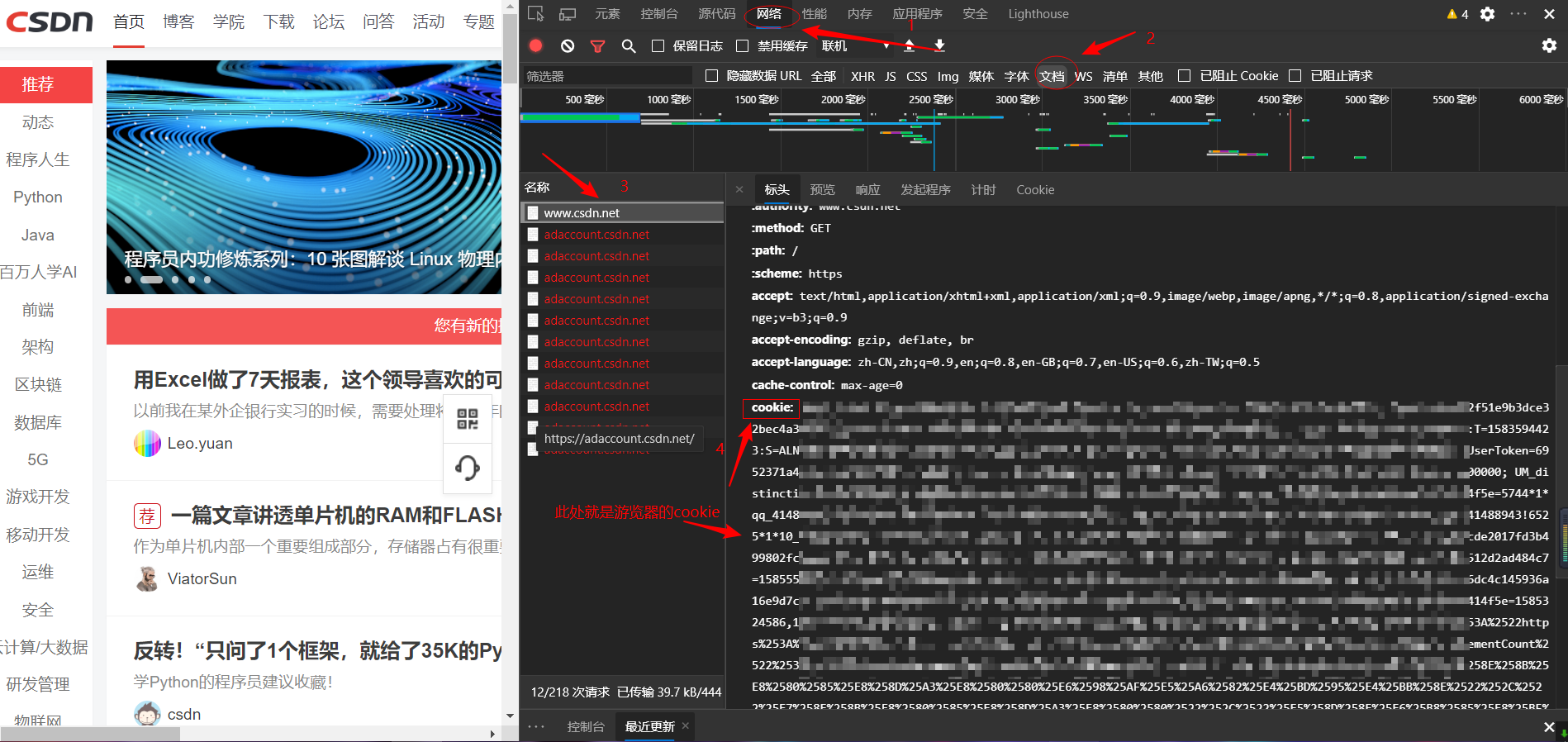Toggle 已阻止请求 checkbox
The width and height of the screenshot is (1568, 742).
click(x=1295, y=76)
